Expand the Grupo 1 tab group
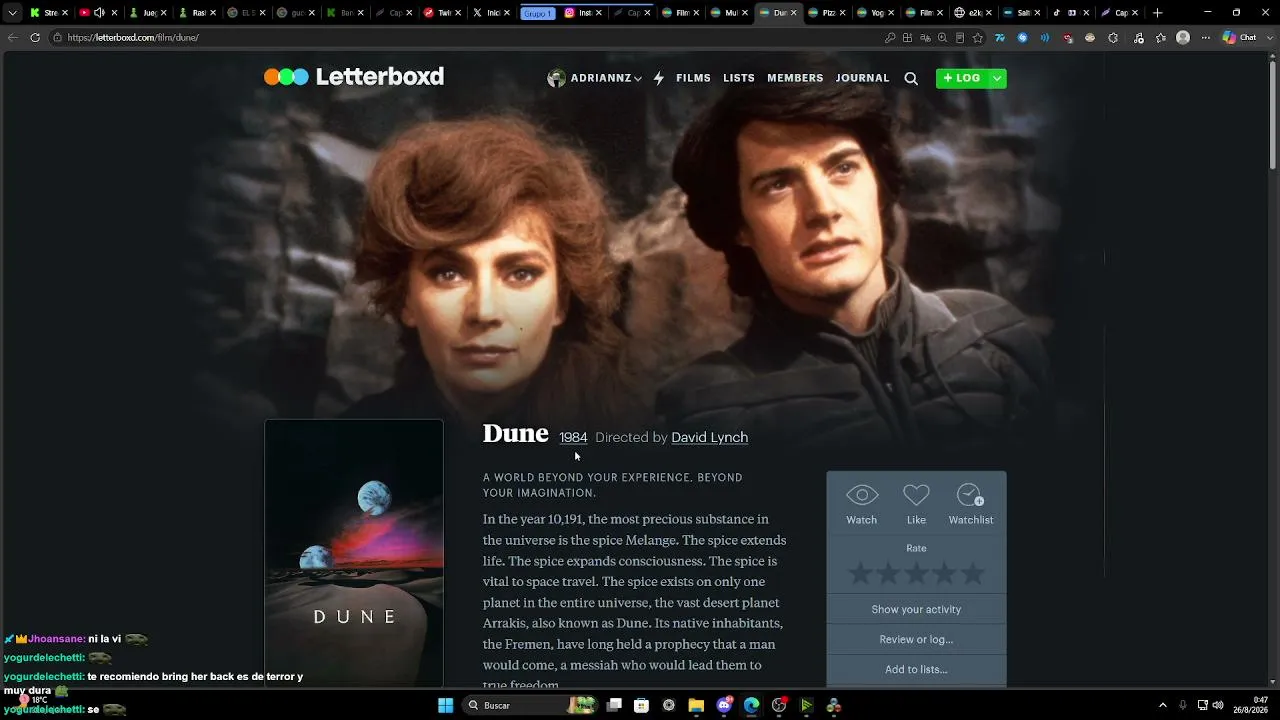Viewport: 1280px width, 720px height. [x=537, y=13]
